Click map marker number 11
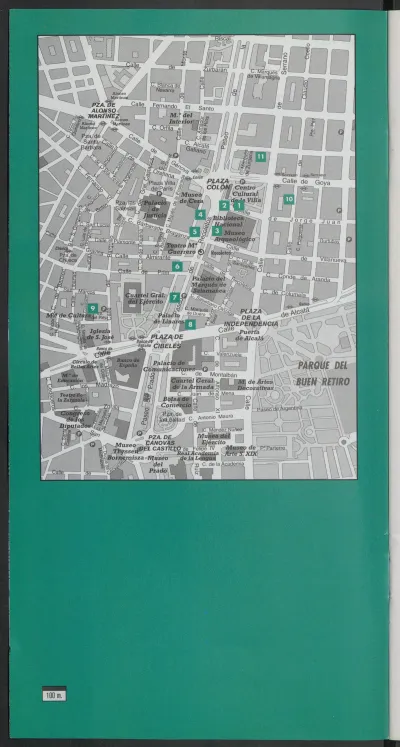400x747 pixels. point(260,156)
